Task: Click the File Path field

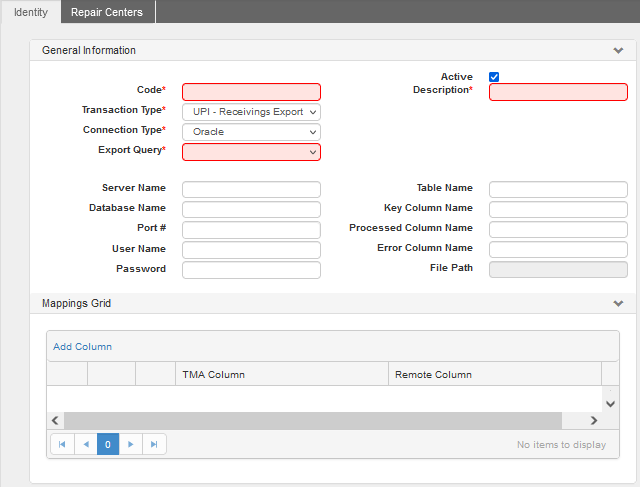Action: click(x=558, y=269)
